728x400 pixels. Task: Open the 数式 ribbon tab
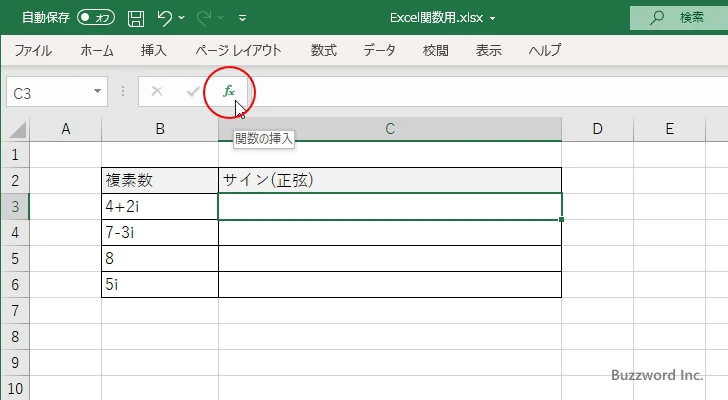pos(323,49)
